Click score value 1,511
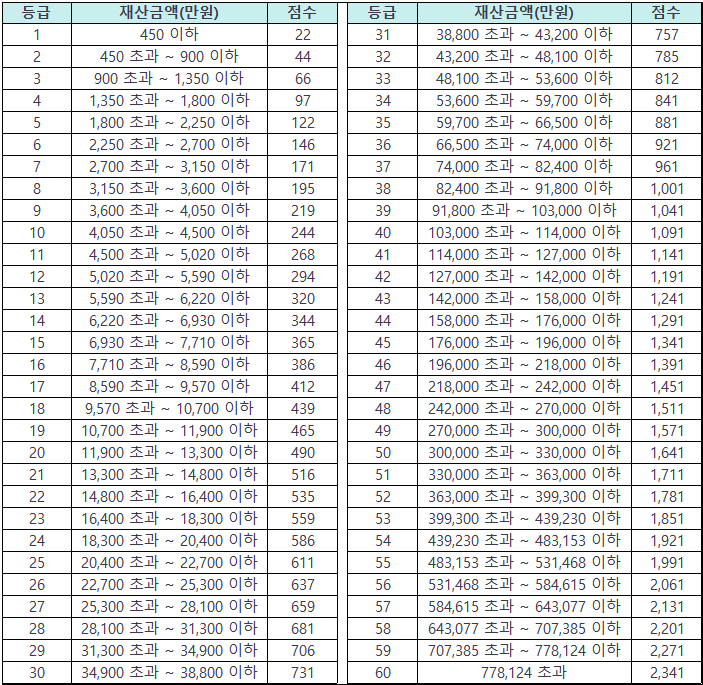The width and height of the screenshot is (703, 685). (667, 408)
